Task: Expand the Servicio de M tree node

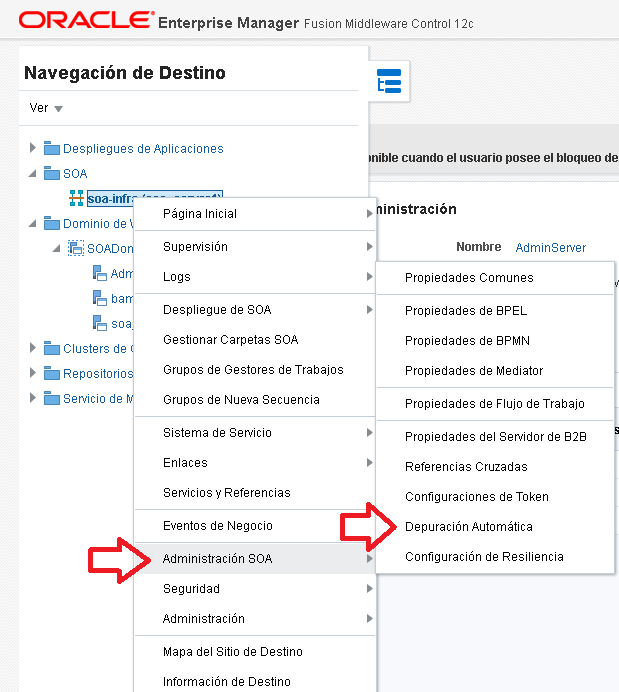Action: tap(33, 398)
